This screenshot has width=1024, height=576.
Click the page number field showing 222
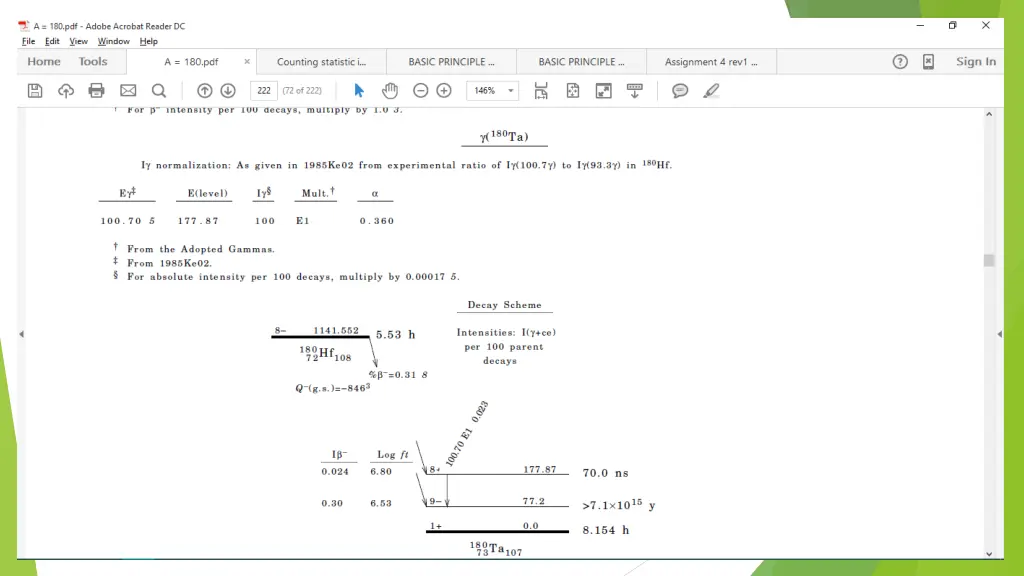pos(264,91)
